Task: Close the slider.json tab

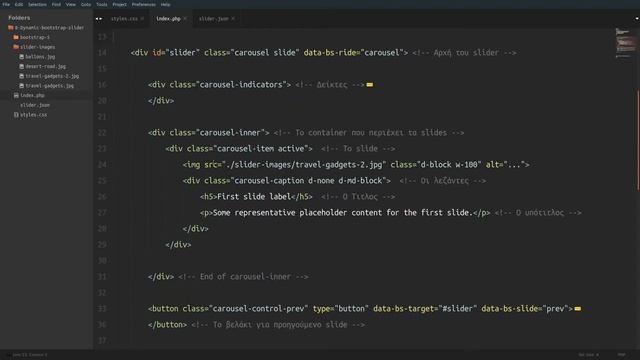Action: click(233, 19)
